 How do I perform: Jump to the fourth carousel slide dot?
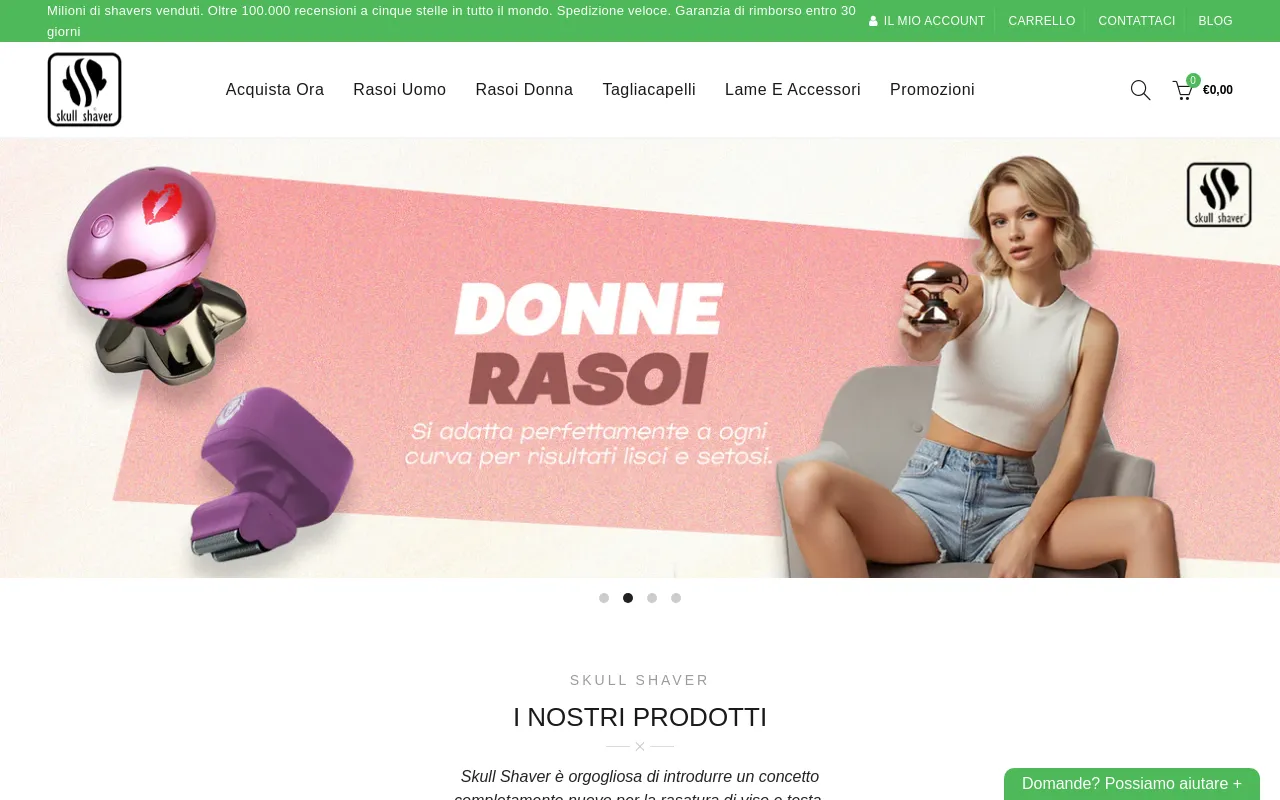pyautogui.click(x=676, y=598)
